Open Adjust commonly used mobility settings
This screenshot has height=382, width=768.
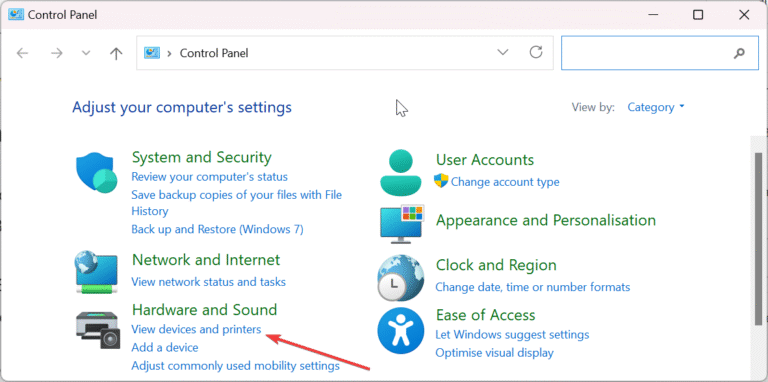236,366
